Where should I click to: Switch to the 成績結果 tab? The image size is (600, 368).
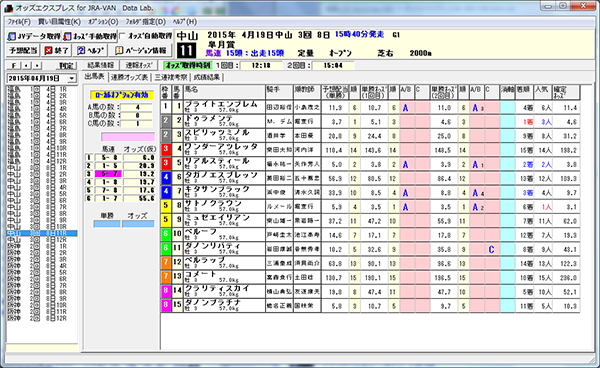point(207,77)
